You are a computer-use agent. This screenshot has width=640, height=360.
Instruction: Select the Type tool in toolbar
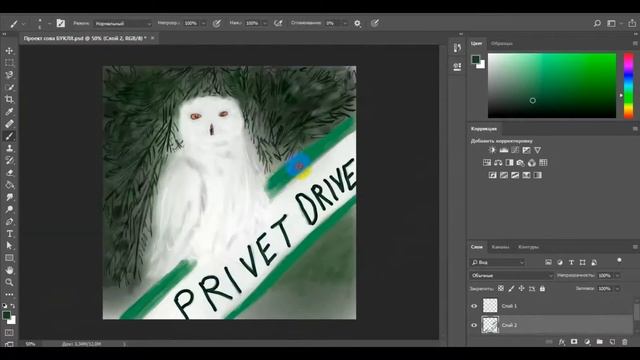pyautogui.click(x=9, y=234)
